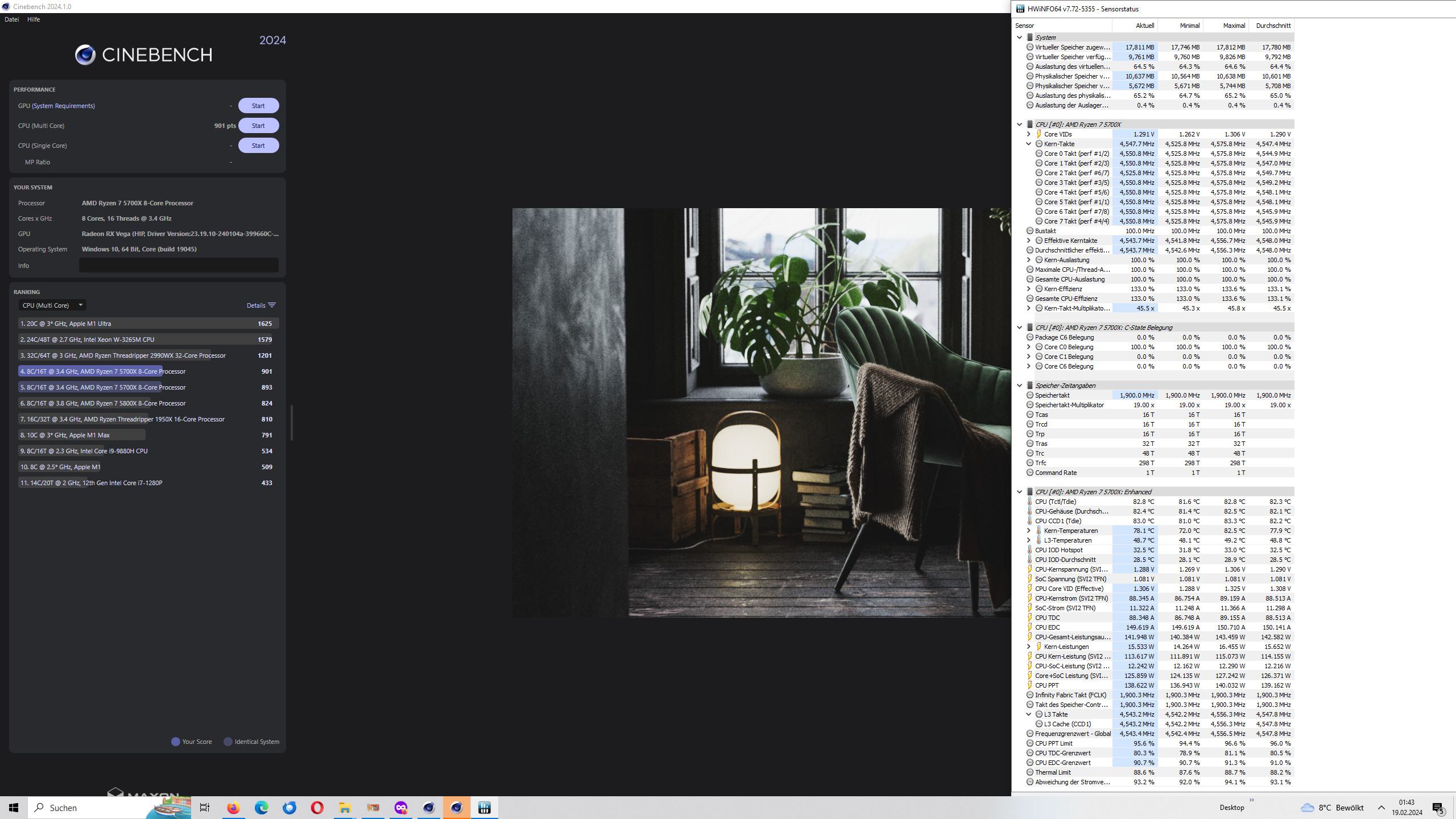Click into the Info input field
This screenshot has height=819, width=1456.
179,265
